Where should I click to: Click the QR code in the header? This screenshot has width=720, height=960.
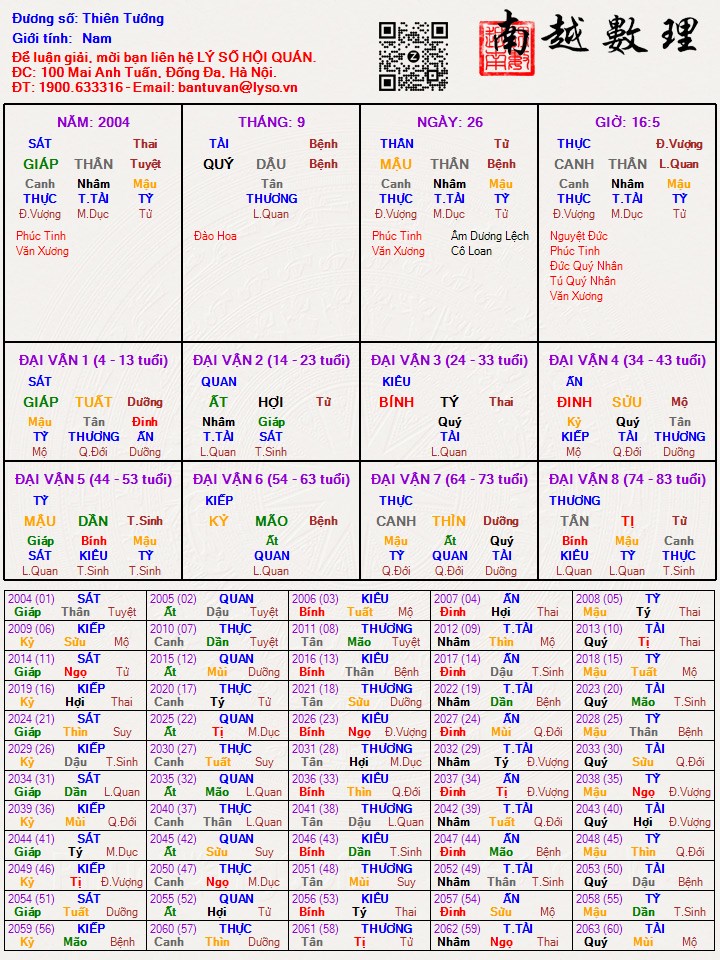coord(413,56)
